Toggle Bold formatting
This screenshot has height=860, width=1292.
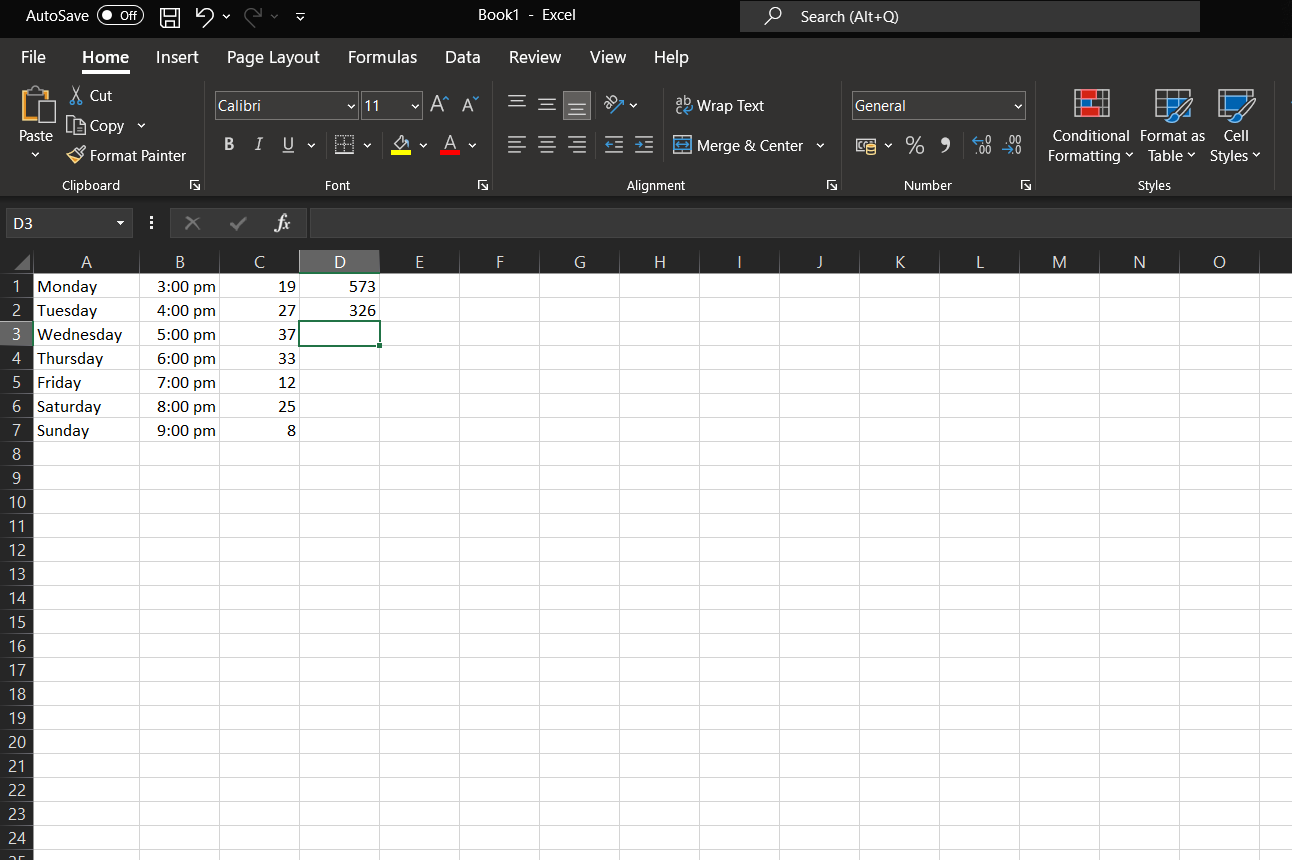click(229, 145)
